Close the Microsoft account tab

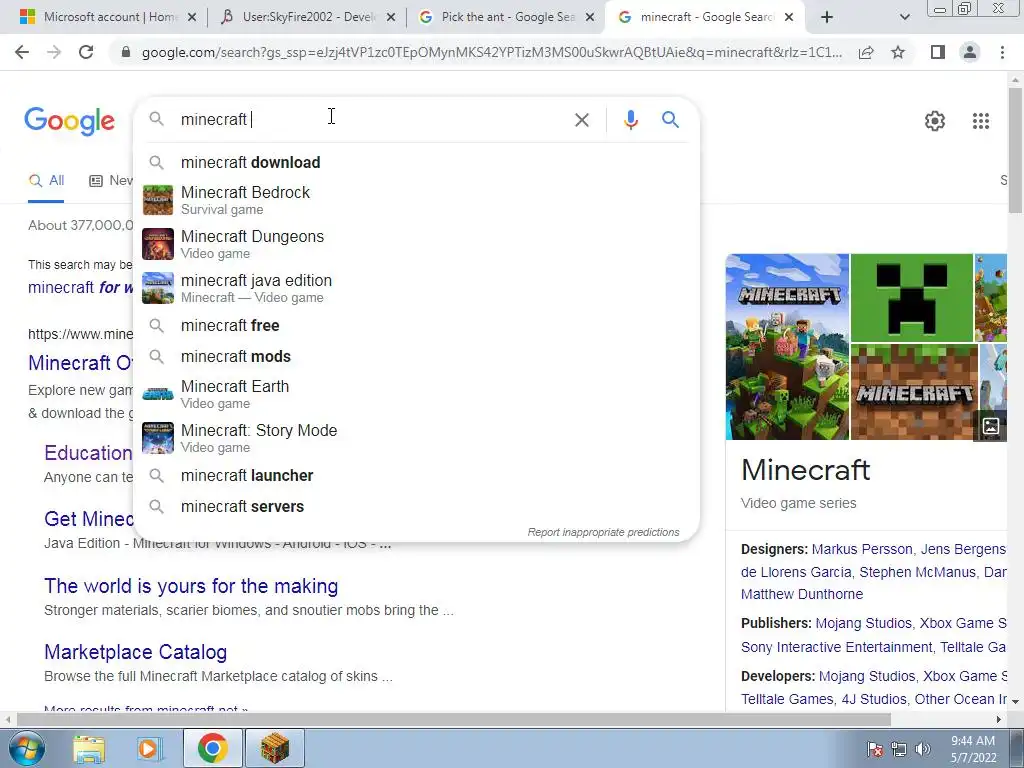(192, 17)
